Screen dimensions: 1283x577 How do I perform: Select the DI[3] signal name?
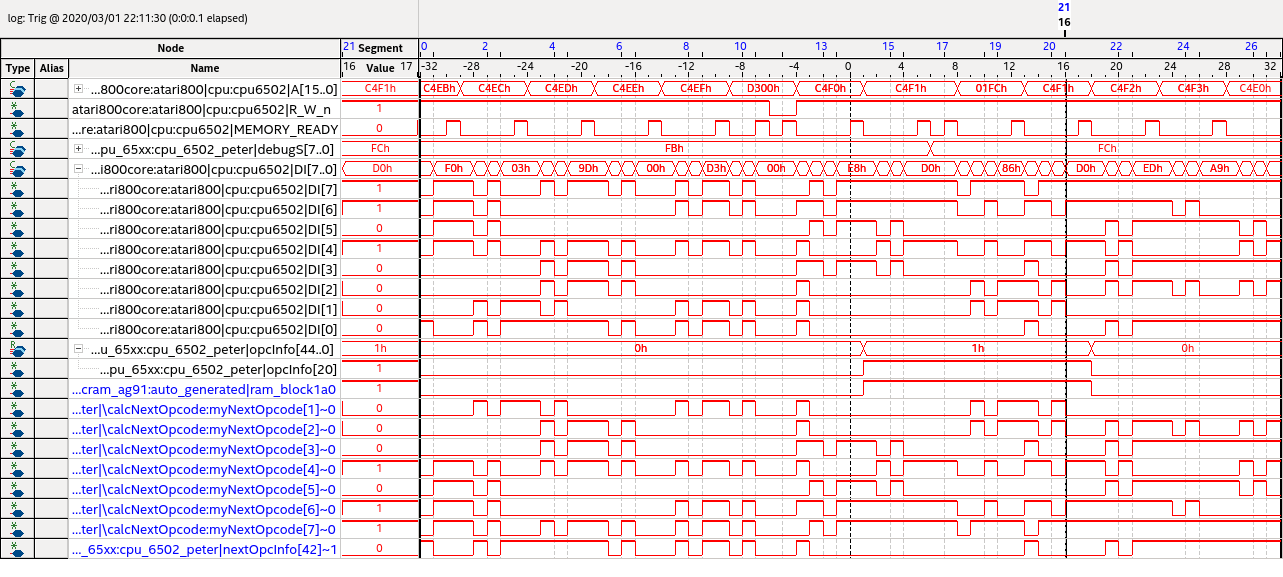pos(219,269)
